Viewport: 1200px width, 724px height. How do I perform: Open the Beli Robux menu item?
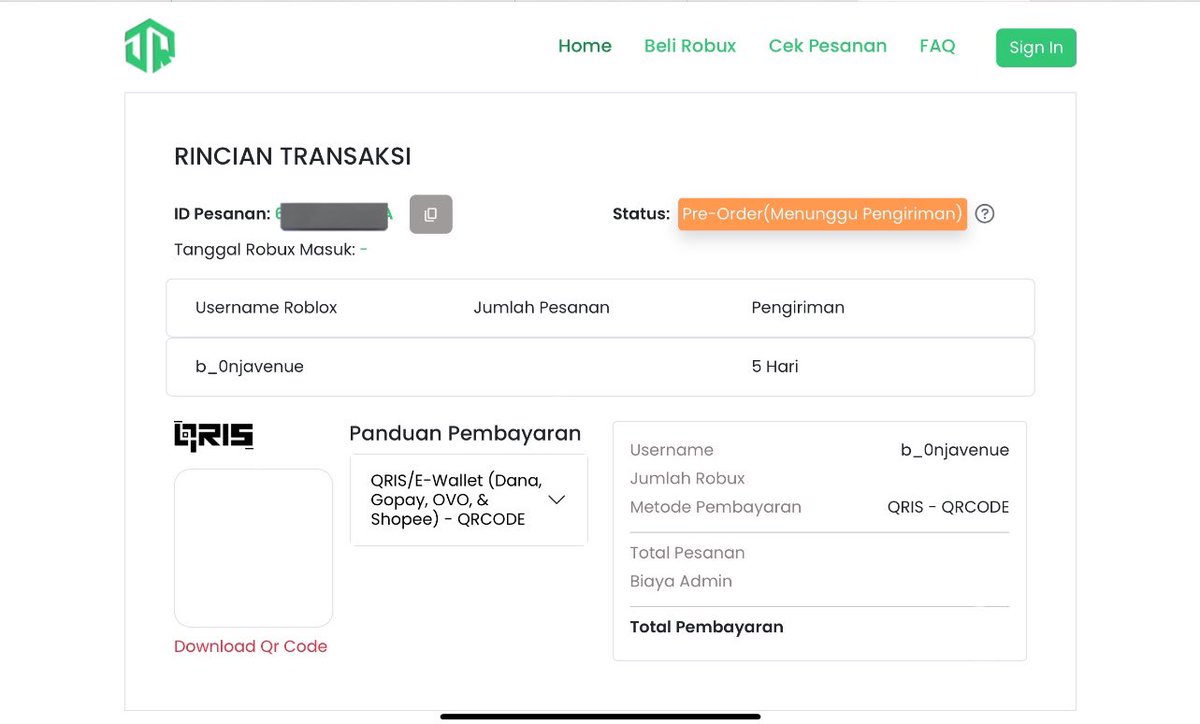click(690, 45)
